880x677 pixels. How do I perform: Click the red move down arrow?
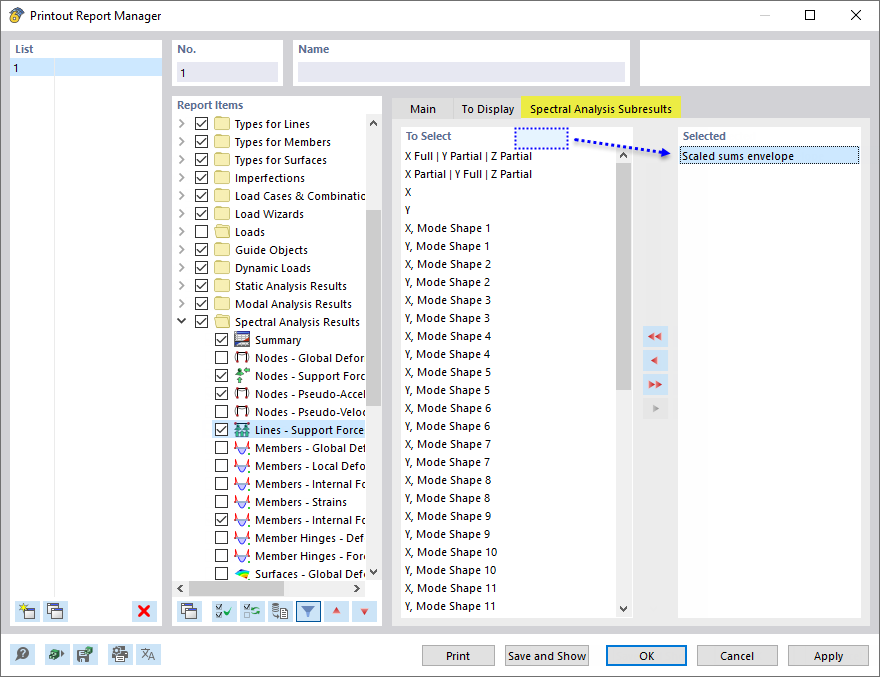tap(364, 611)
